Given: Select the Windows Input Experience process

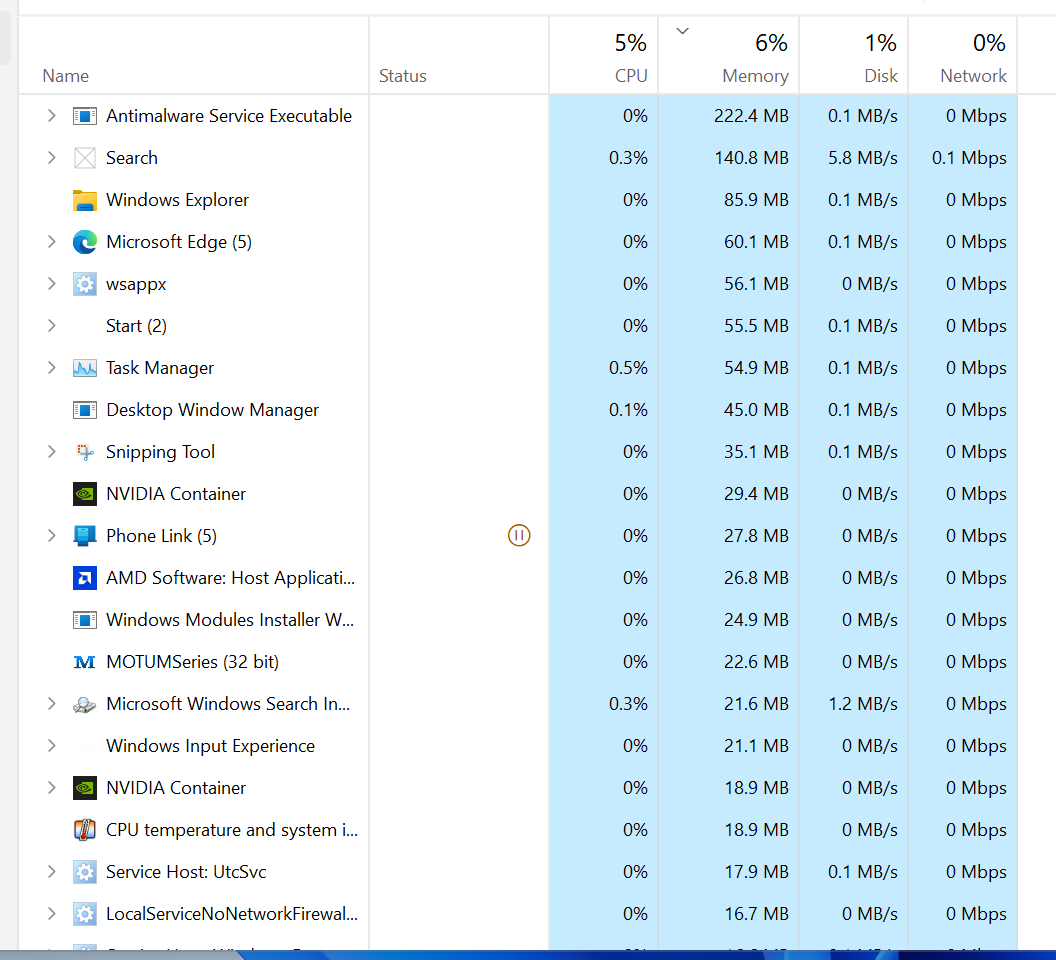Looking at the screenshot, I should [210, 746].
